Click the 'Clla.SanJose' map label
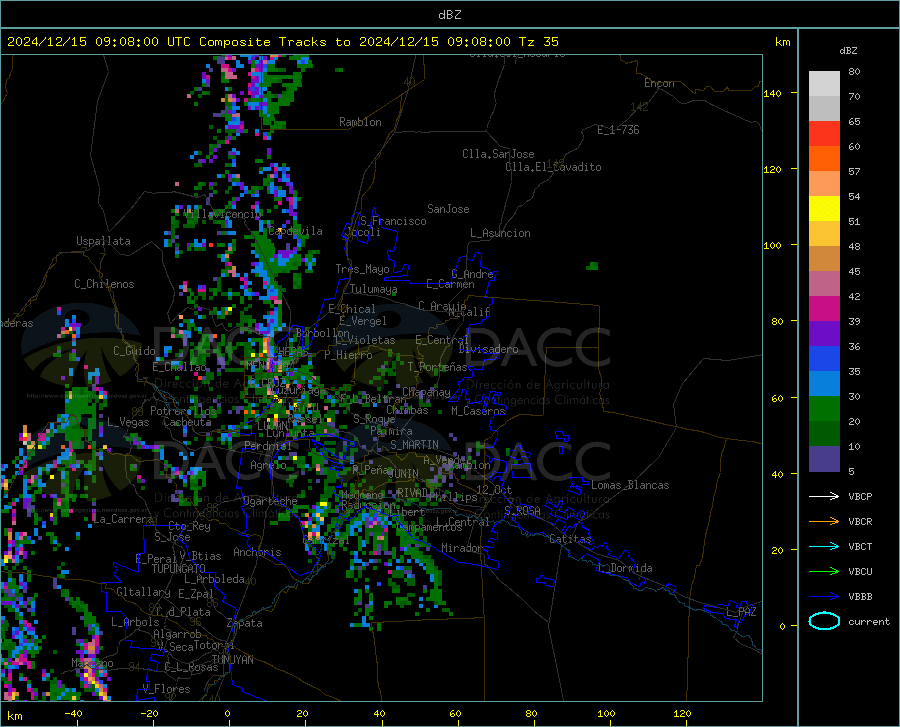The image size is (900, 727). (x=498, y=154)
